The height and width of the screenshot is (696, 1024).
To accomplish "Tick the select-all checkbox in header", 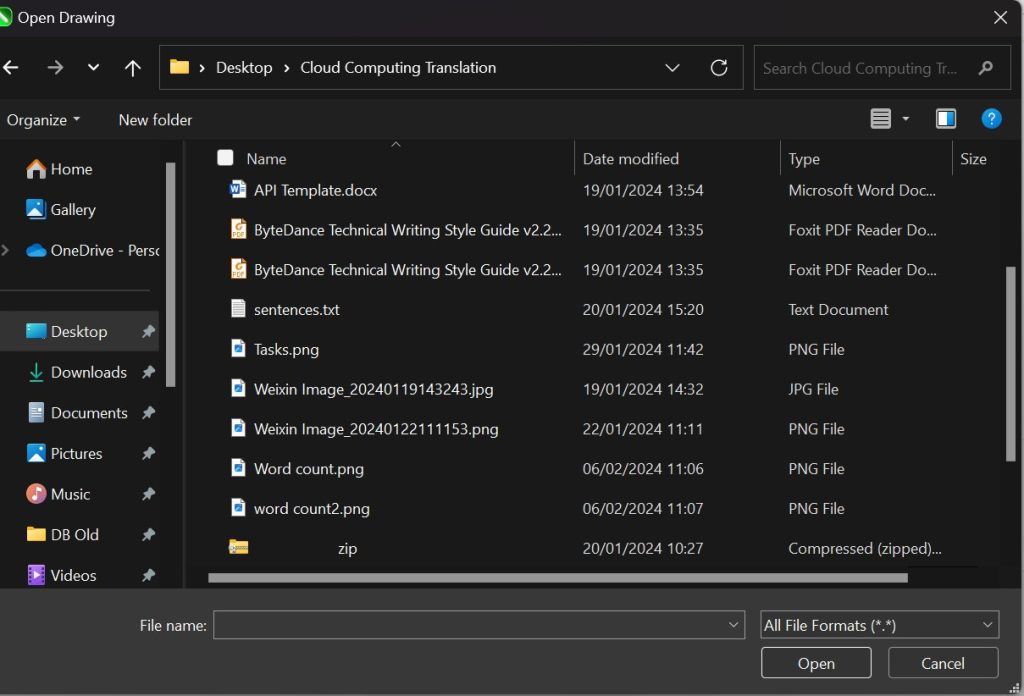I will pyautogui.click(x=225, y=158).
